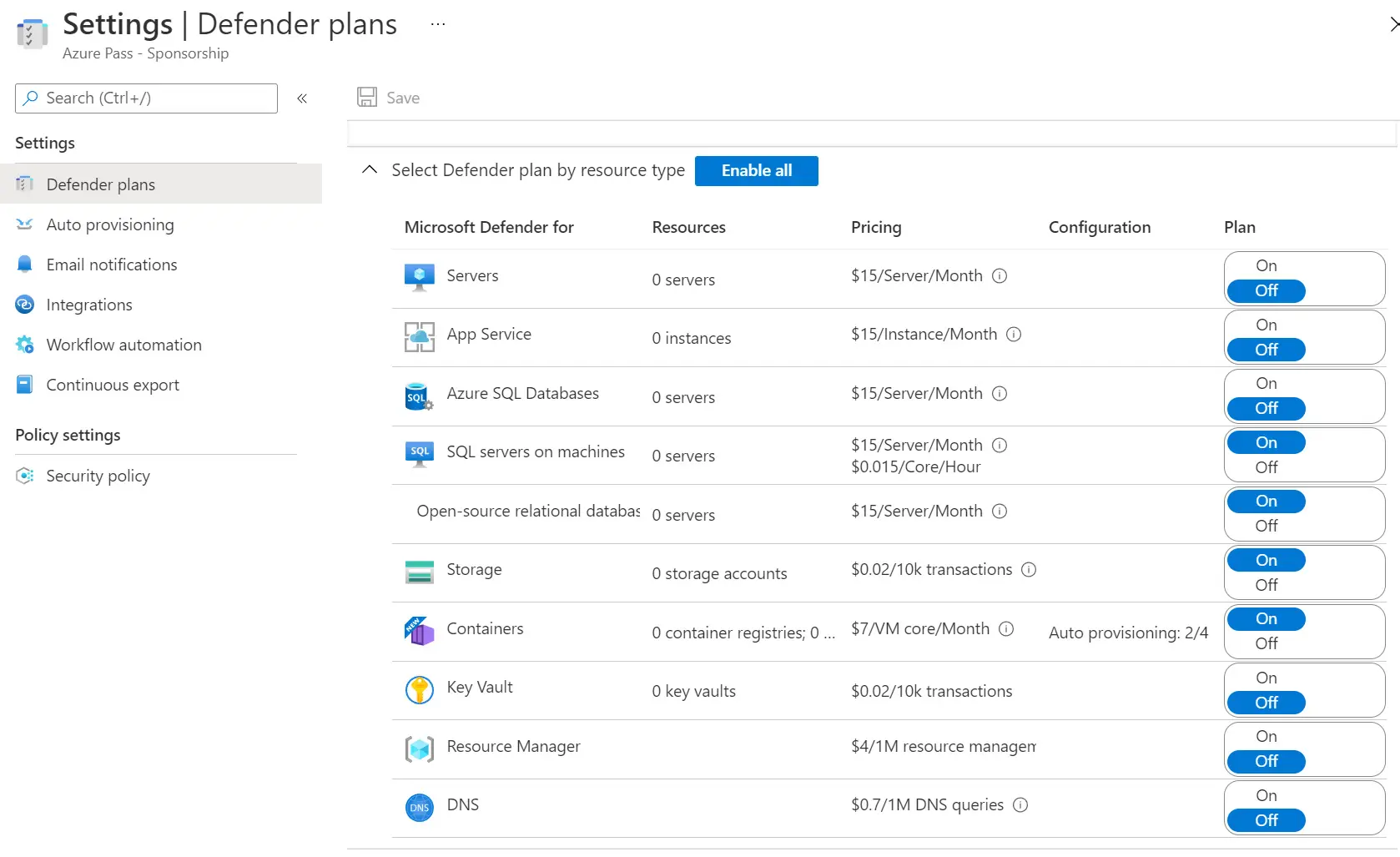Click the '$4/1M resource manager' pricing text
Screen dimensions: 1400x857
[x=944, y=746]
